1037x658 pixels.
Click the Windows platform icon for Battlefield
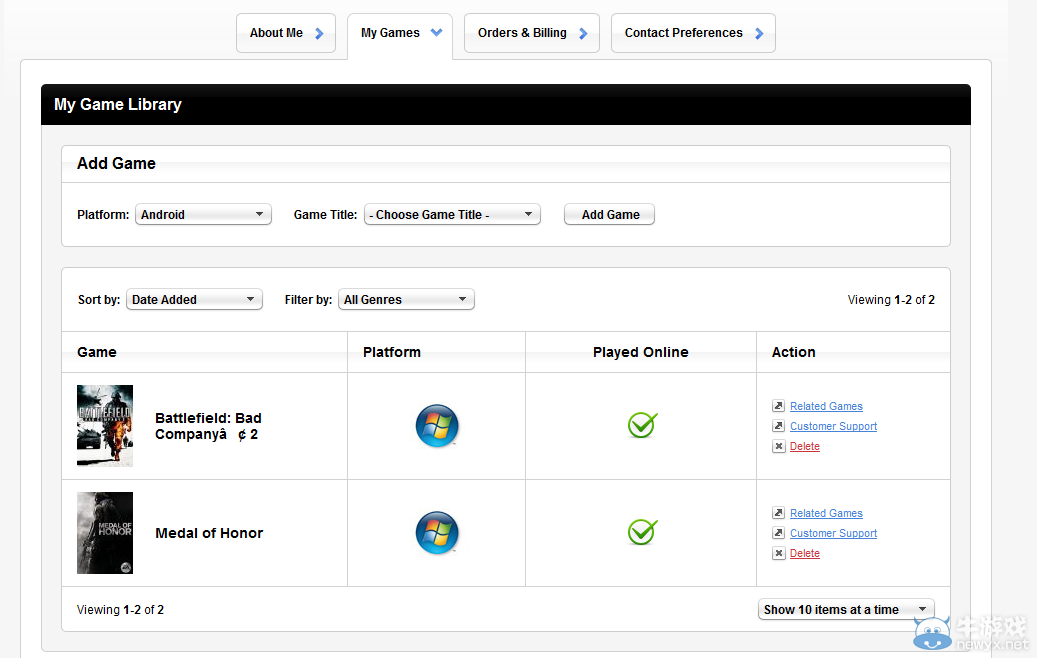(x=436, y=426)
